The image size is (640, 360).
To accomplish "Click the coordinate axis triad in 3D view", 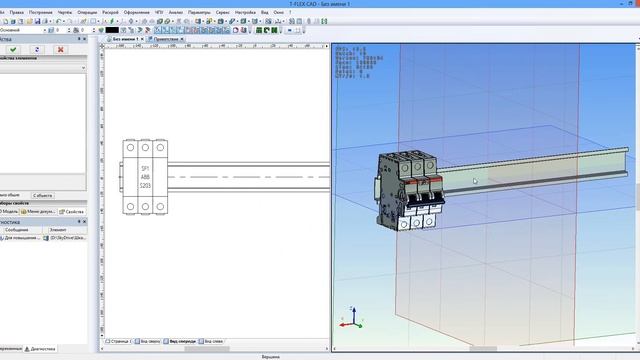I will 352,318.
